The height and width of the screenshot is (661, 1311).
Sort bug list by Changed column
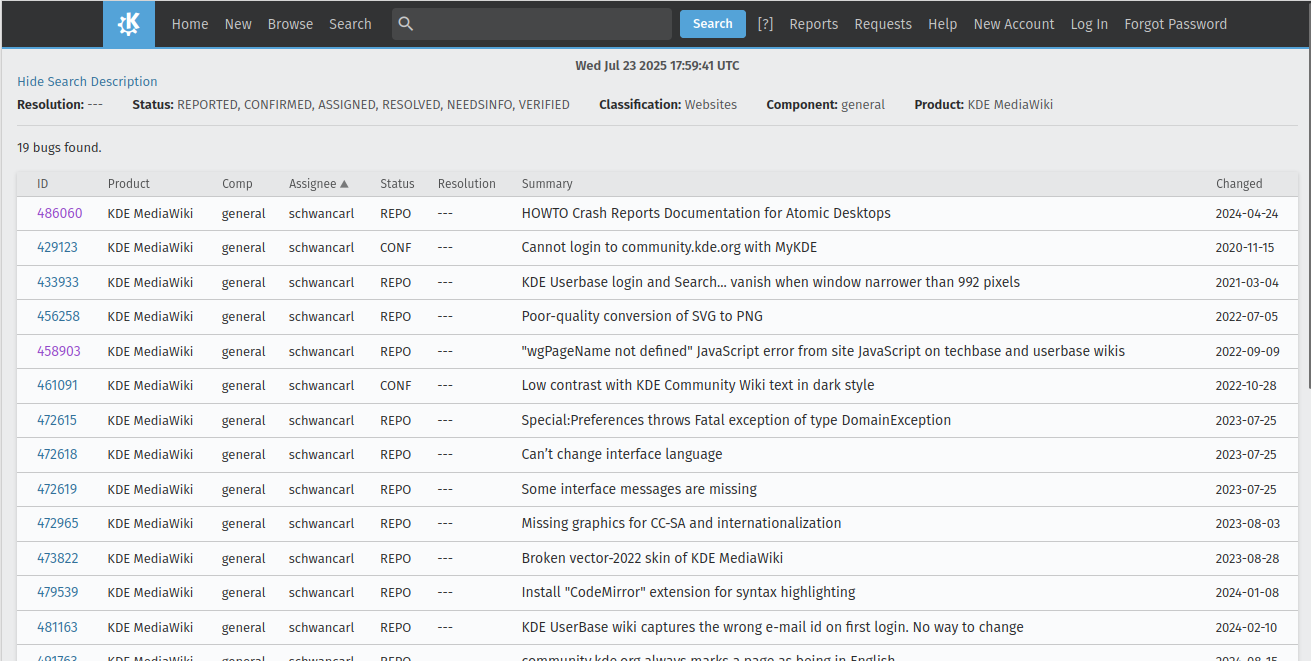(1239, 184)
